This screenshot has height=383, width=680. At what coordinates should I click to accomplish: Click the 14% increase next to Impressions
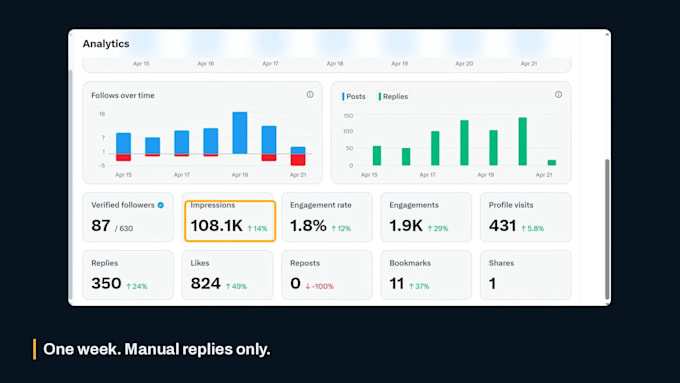[x=257, y=228]
